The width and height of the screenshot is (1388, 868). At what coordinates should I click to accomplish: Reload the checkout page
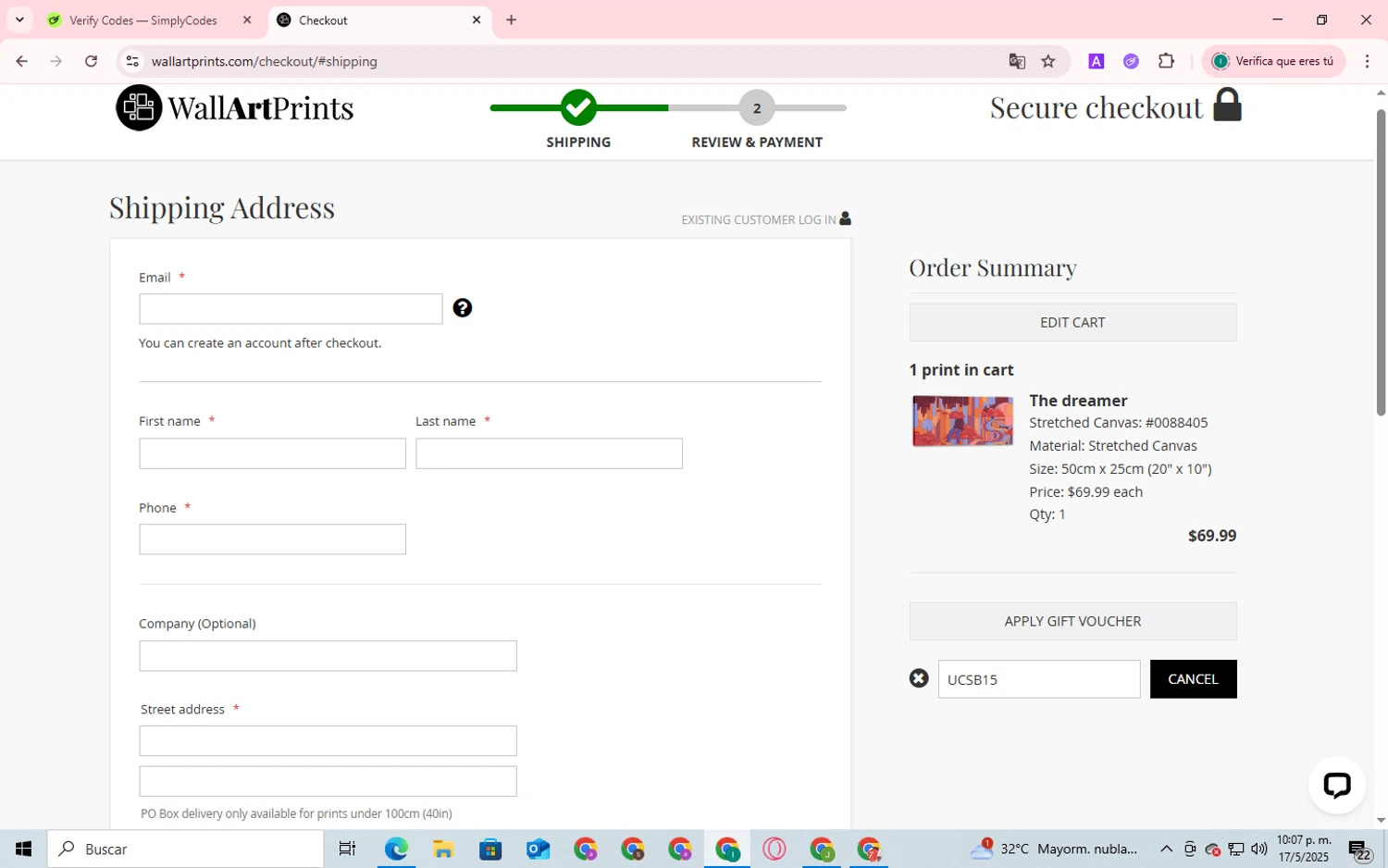(91, 61)
